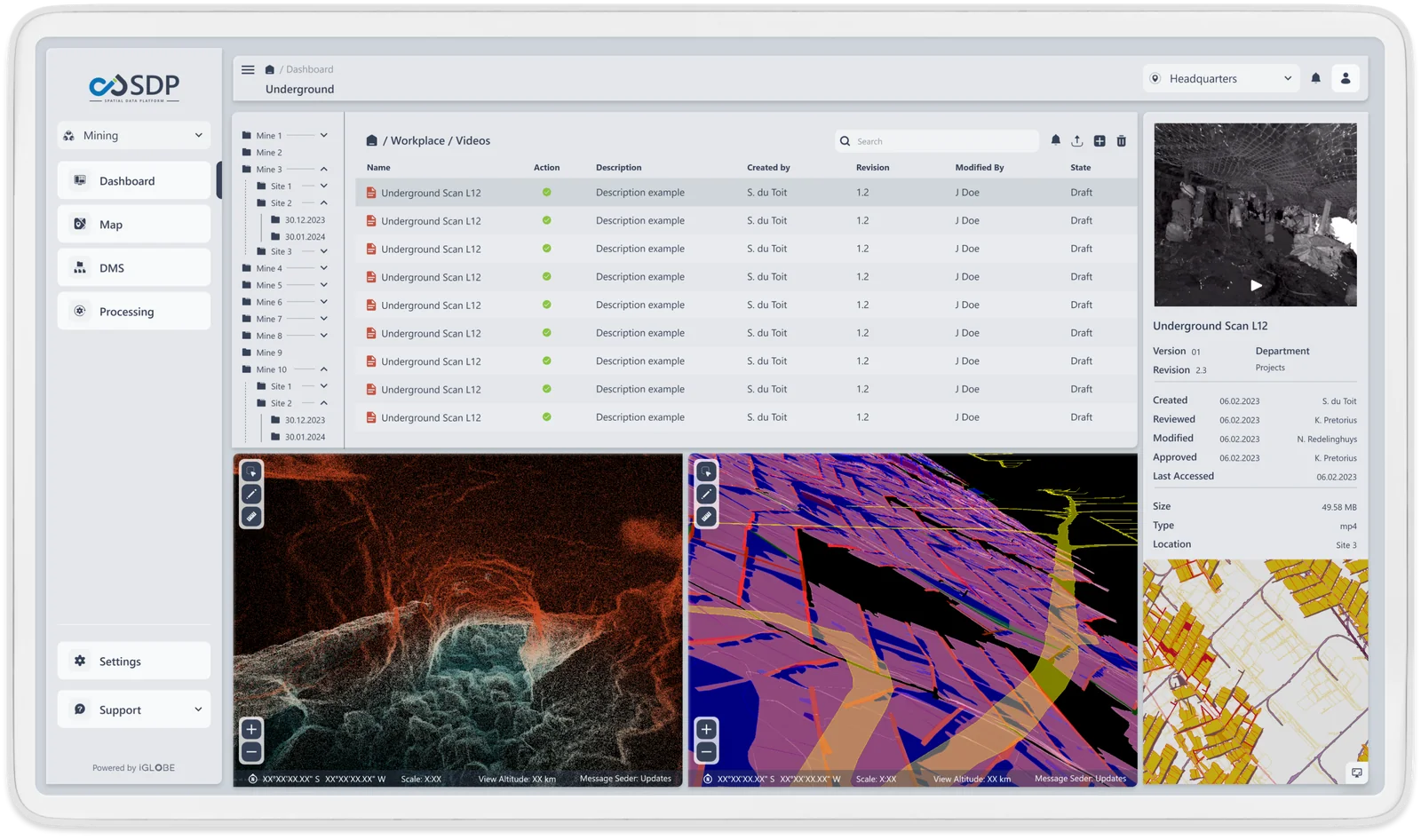This screenshot has height=840, width=1421.
Task: Select the line draw tool in purple model viewer
Action: (x=706, y=494)
